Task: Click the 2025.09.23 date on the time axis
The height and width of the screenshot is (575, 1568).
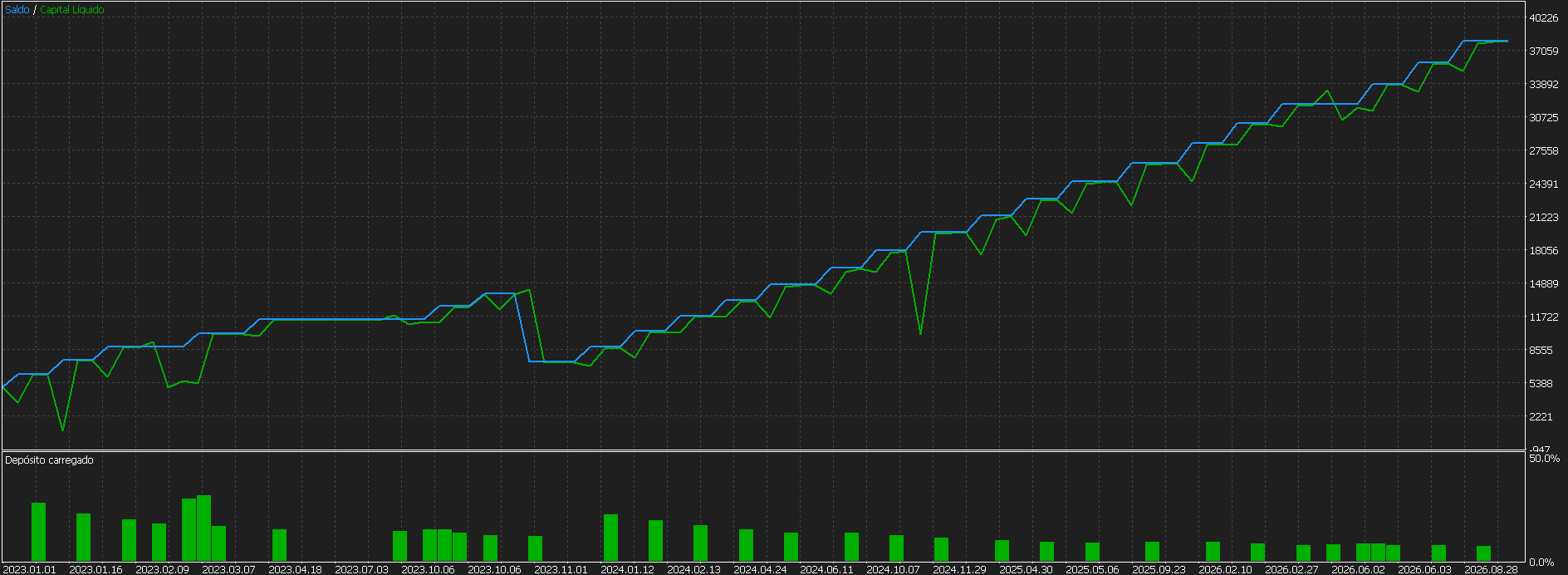Action: (1159, 569)
